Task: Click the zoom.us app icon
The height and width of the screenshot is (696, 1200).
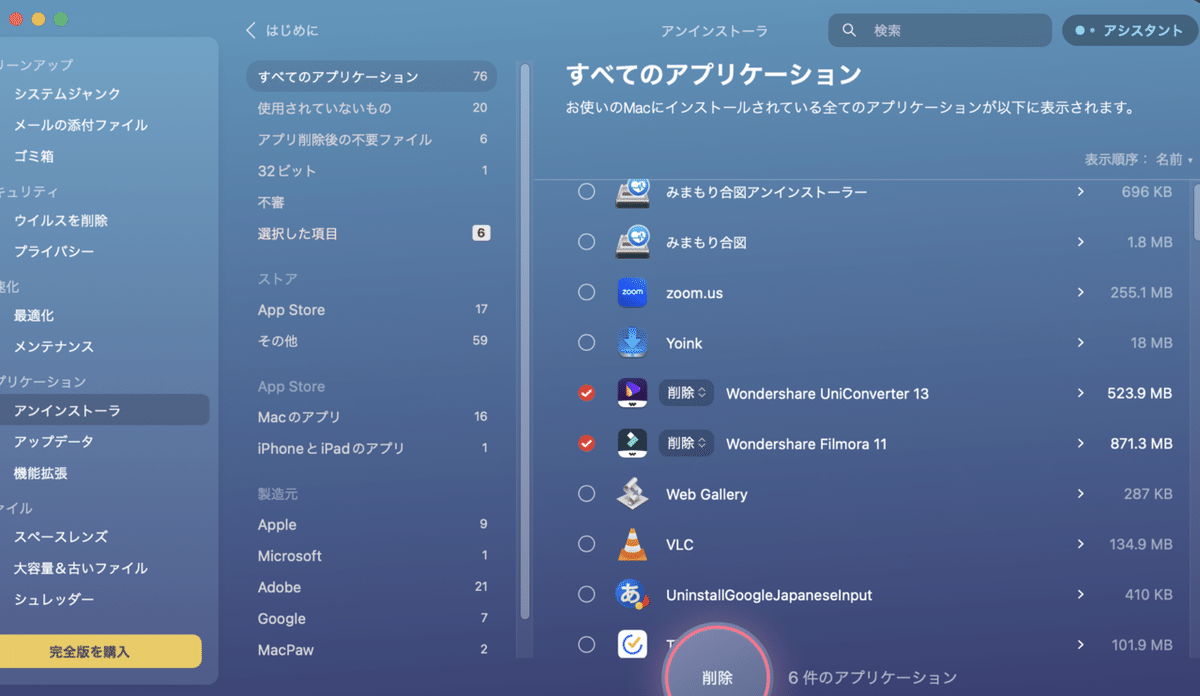Action: click(x=633, y=292)
